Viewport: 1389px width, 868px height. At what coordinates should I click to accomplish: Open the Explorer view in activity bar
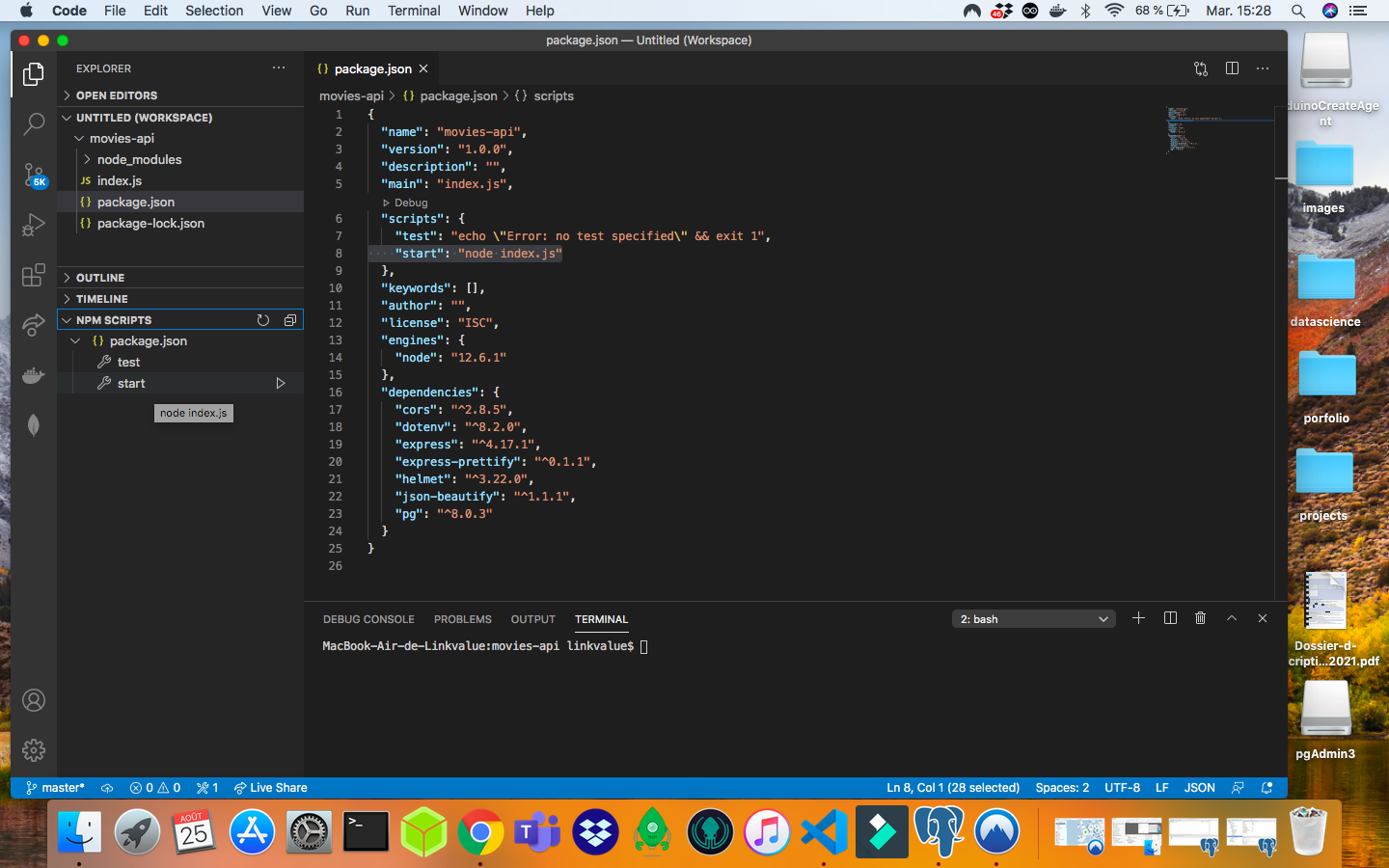point(34,74)
